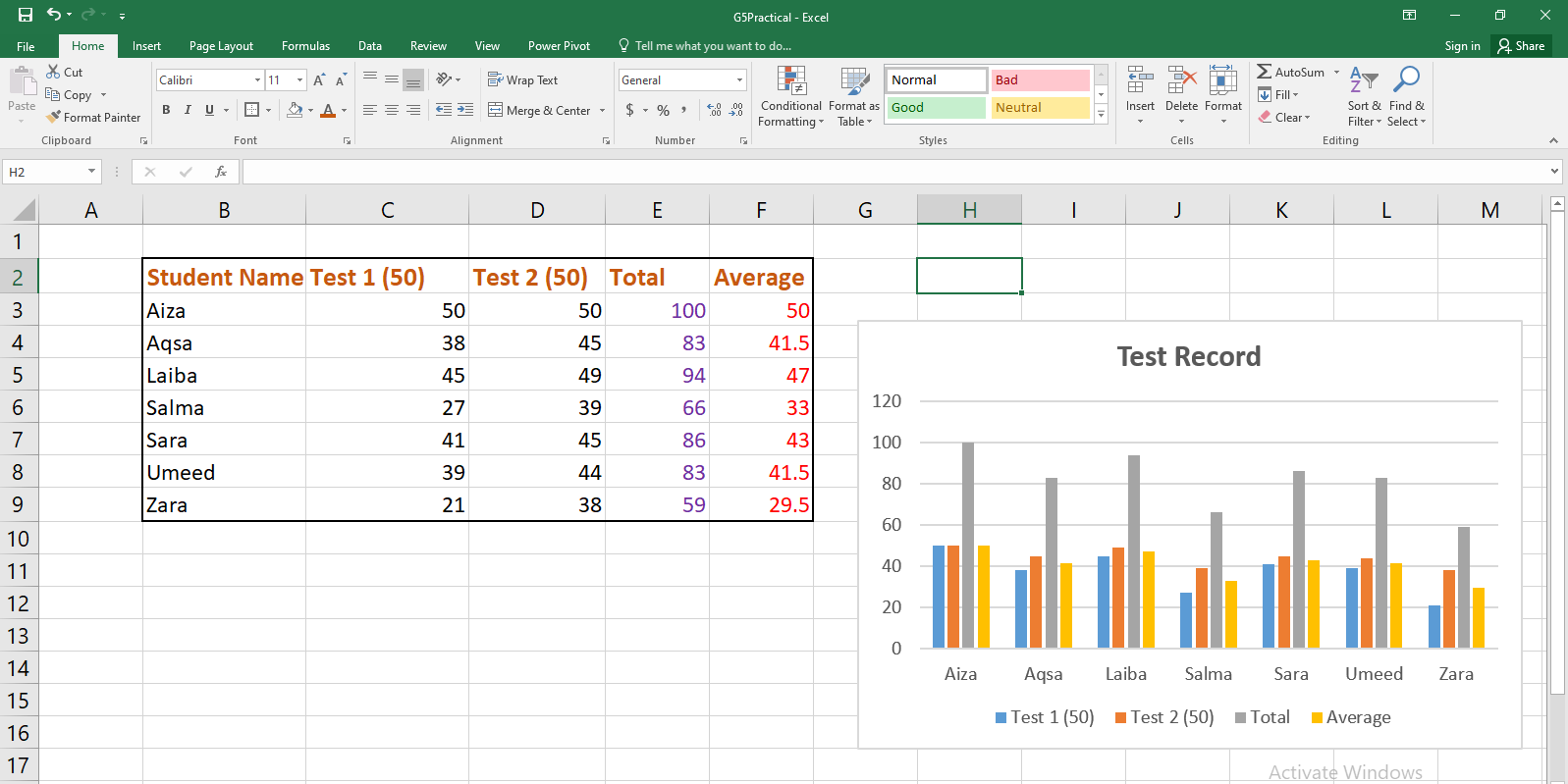Click inside the formula bar field
The image size is (1568, 784).
(x=884, y=172)
